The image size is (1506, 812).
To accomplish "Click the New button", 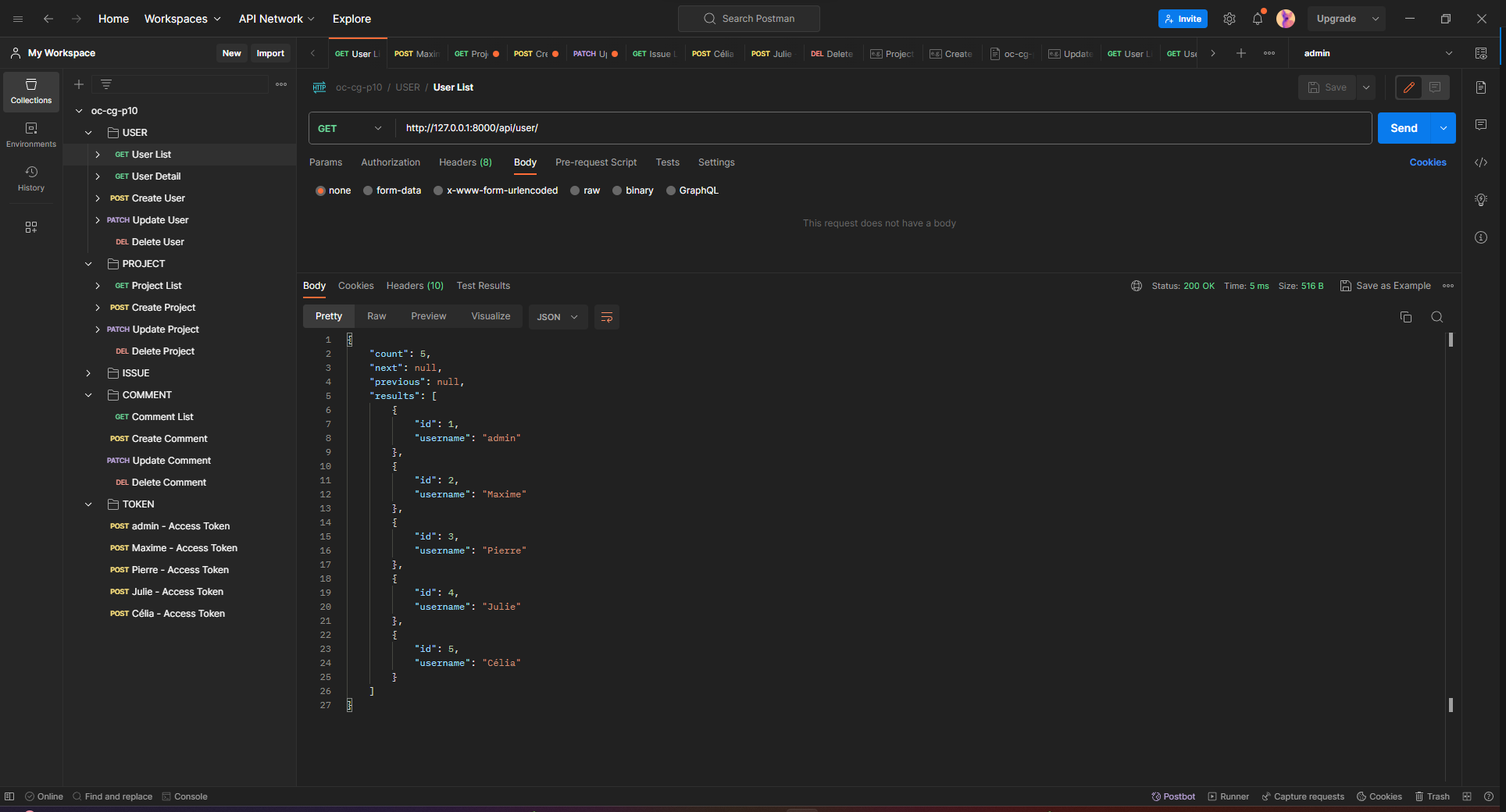I will pos(232,53).
